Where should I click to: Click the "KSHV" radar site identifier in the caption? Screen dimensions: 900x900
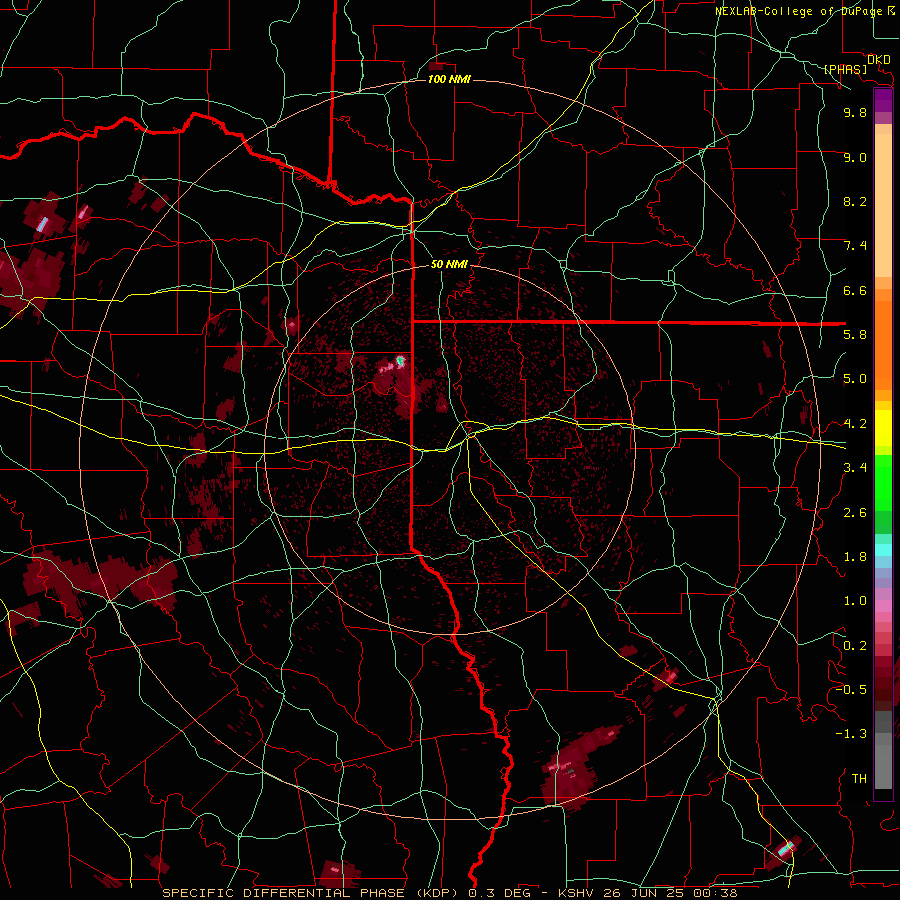click(x=578, y=893)
